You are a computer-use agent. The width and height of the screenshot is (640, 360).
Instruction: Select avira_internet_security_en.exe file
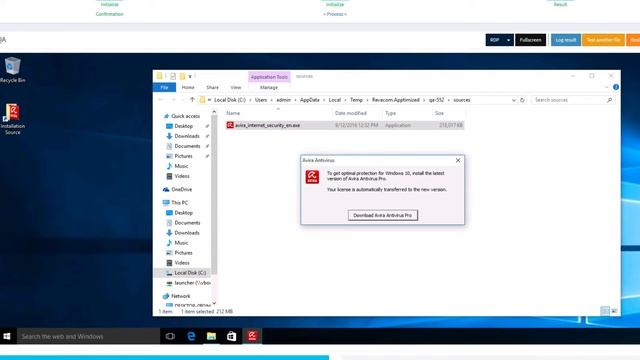[344, 125]
